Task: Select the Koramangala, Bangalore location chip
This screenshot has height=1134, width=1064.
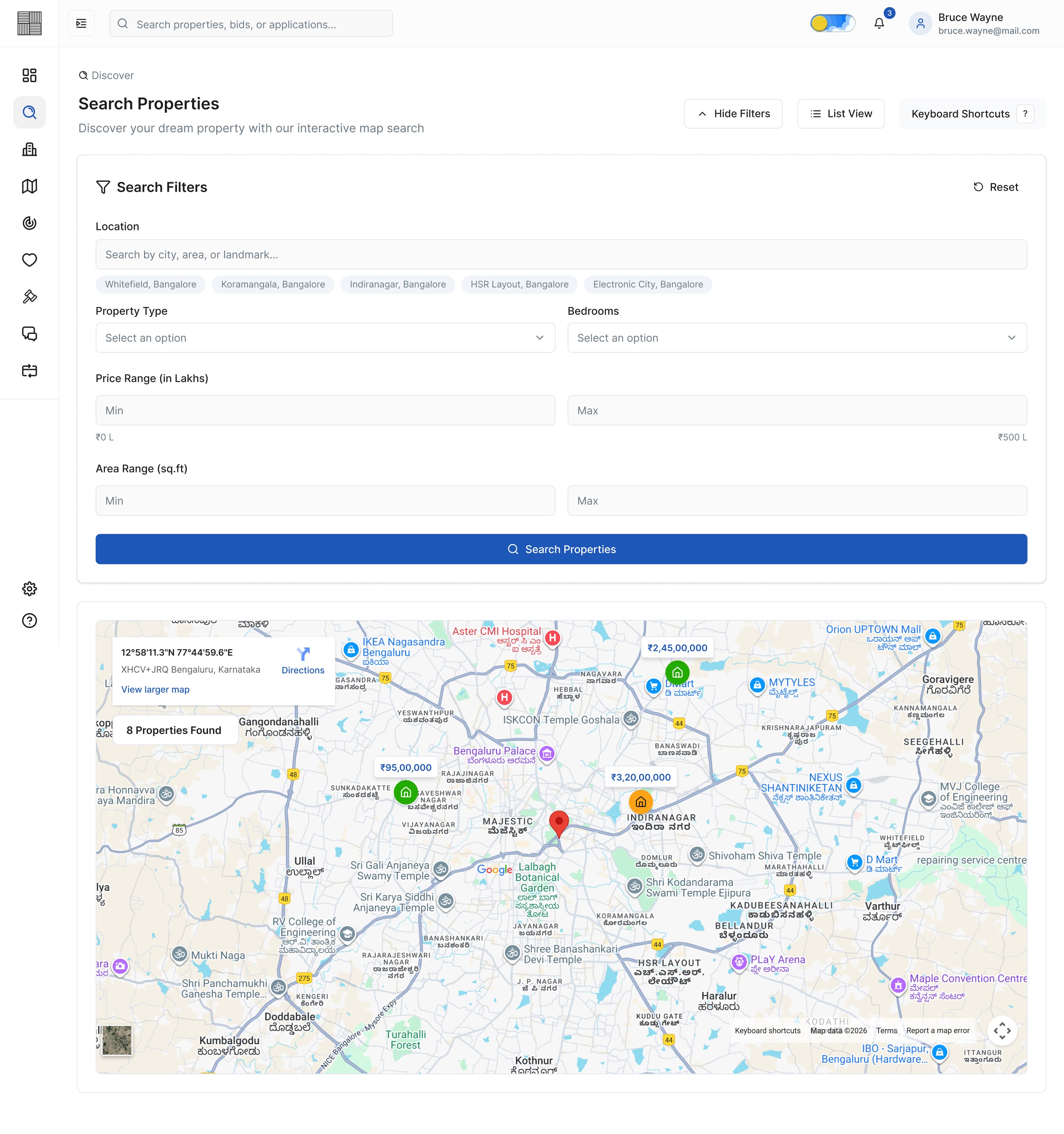Action: click(x=273, y=284)
